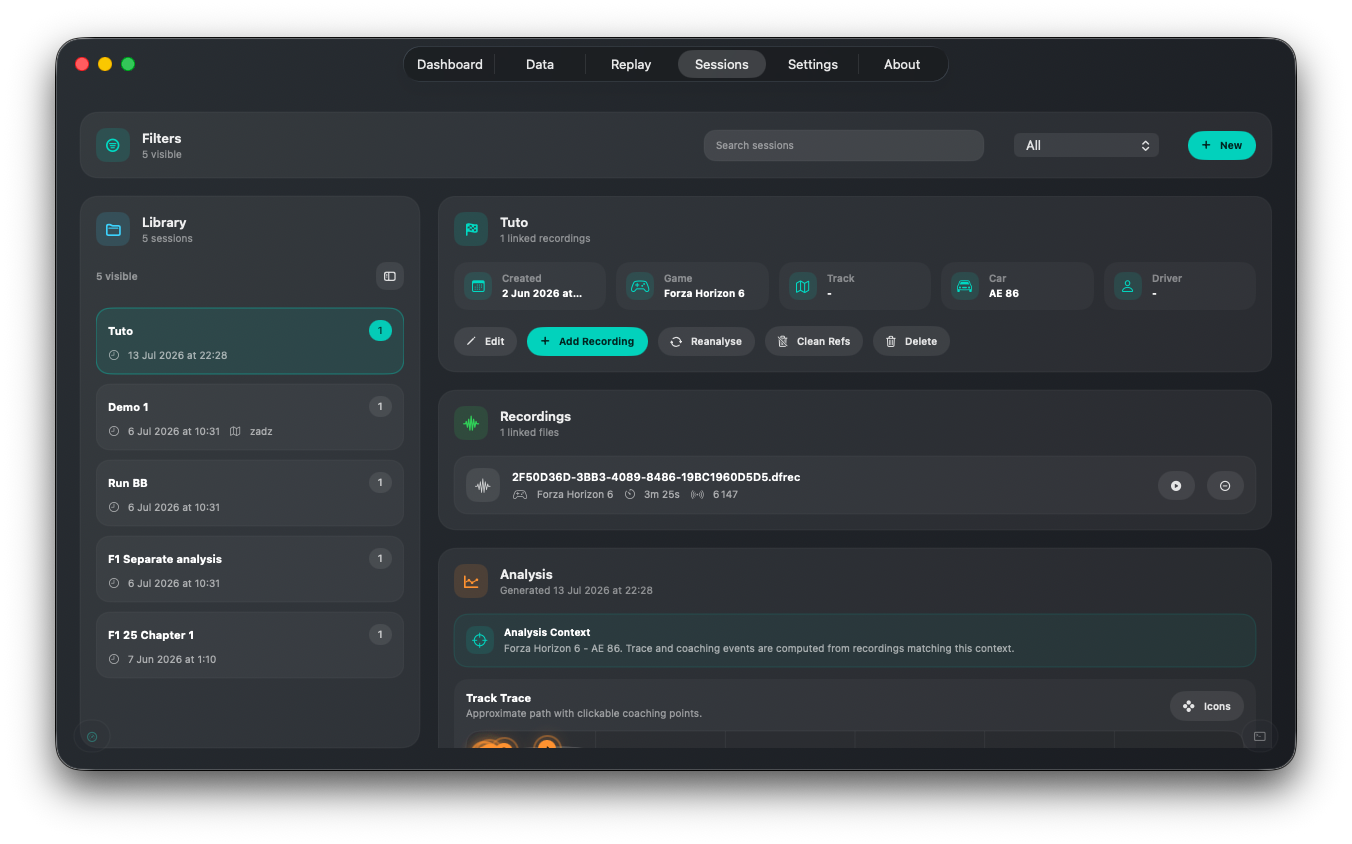This screenshot has height=844, width=1352.
Task: Open the All filter dropdown
Action: pos(1086,145)
